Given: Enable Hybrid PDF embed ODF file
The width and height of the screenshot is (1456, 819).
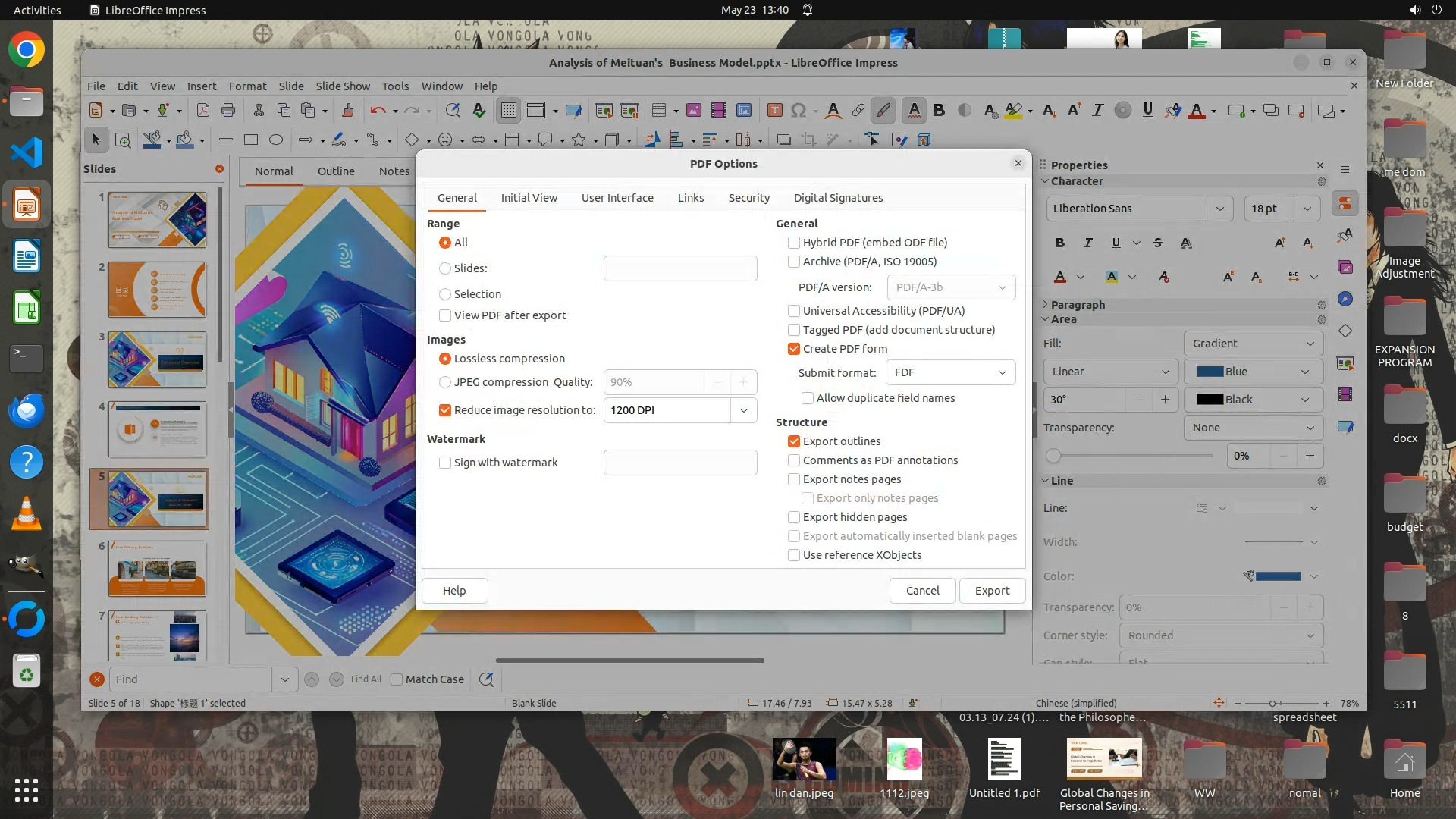Looking at the screenshot, I should click(x=794, y=243).
